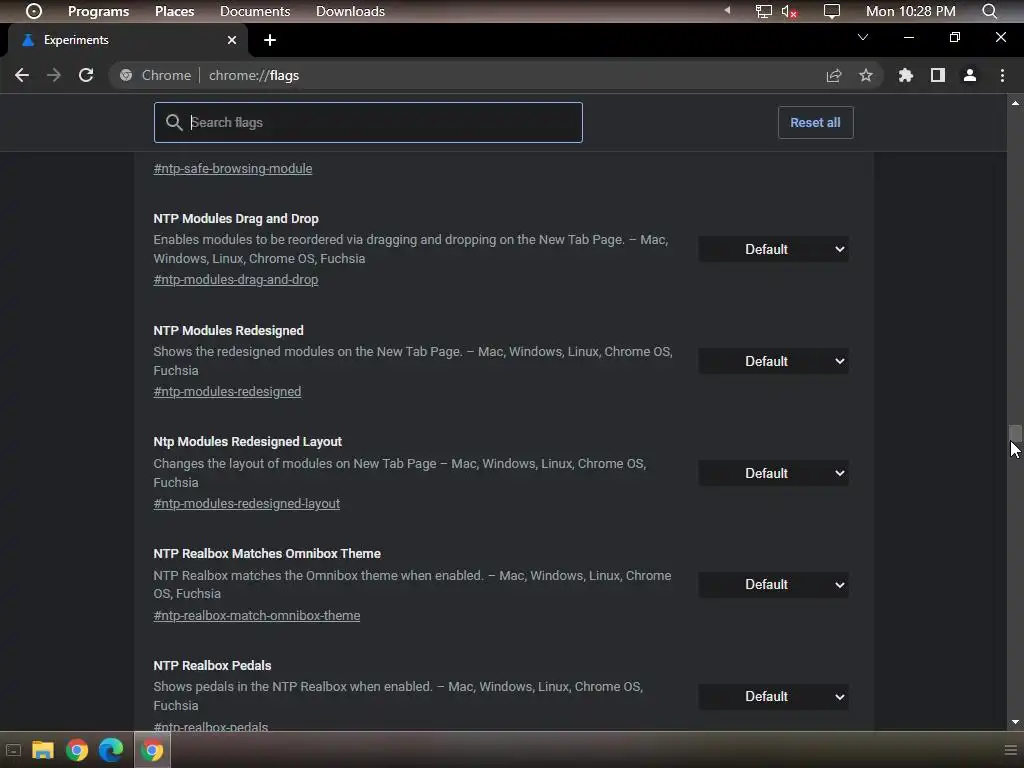Go back with the browser back arrow

(22, 75)
